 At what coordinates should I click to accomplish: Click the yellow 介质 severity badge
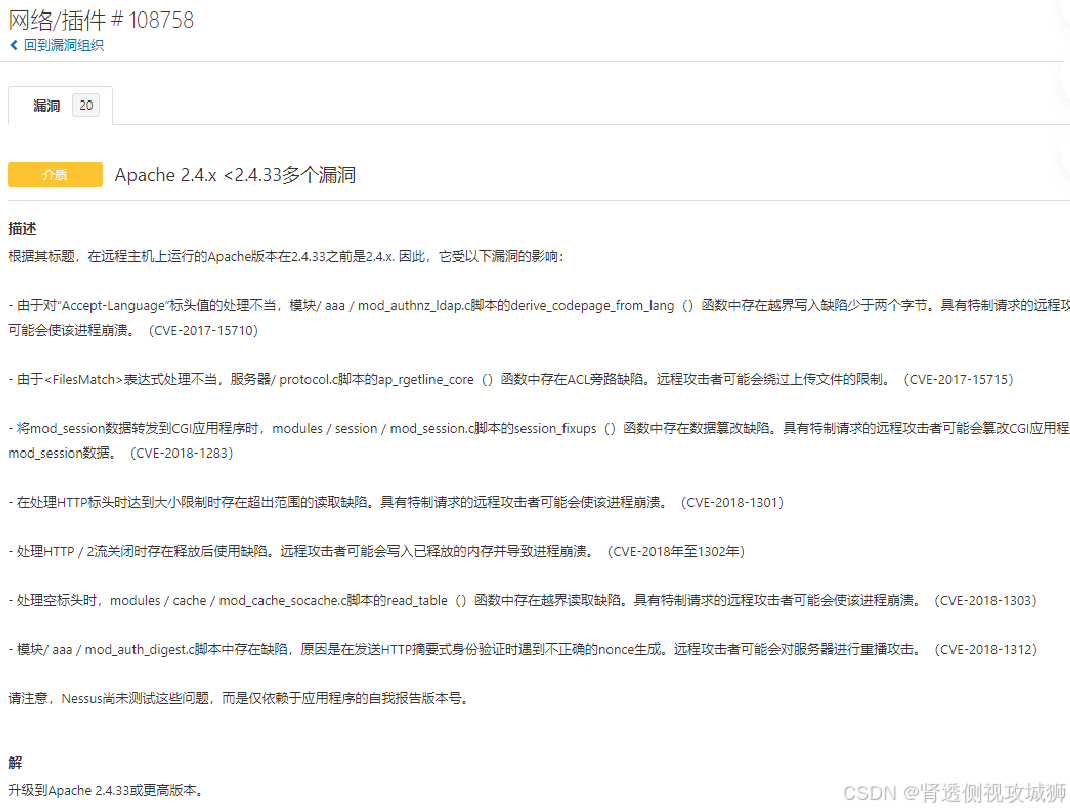click(55, 175)
